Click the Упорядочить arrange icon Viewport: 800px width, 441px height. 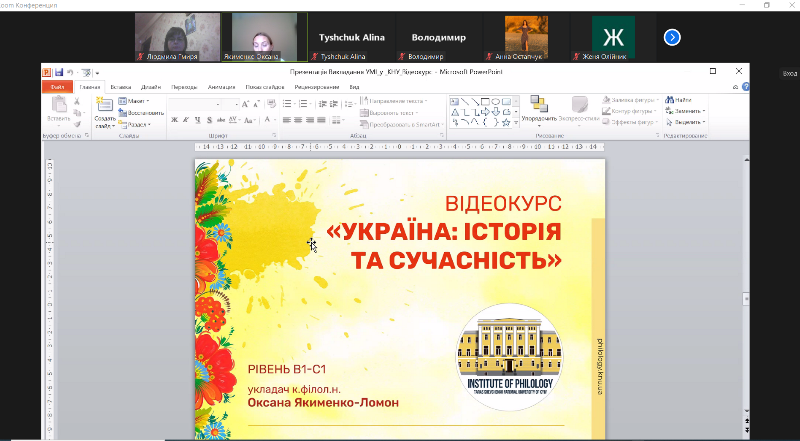[x=538, y=108]
